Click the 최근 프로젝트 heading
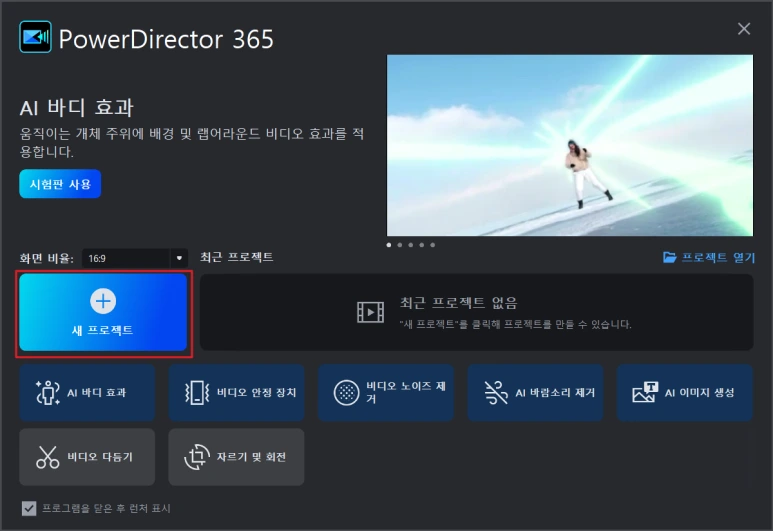The height and width of the screenshot is (531, 773). pos(237,257)
